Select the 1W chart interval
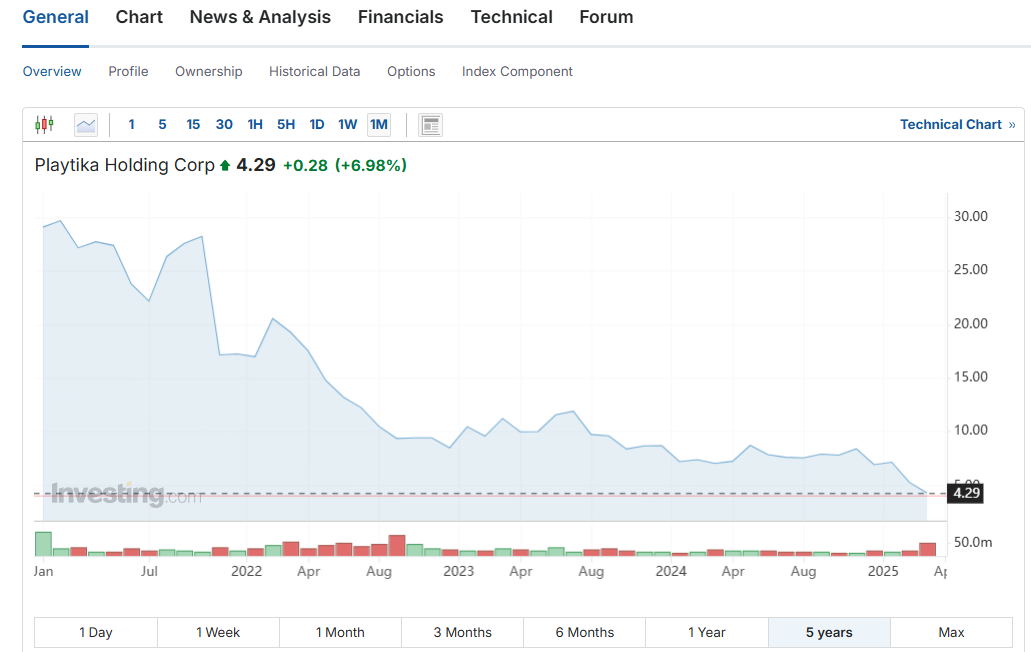The height and width of the screenshot is (652, 1031). [348, 125]
